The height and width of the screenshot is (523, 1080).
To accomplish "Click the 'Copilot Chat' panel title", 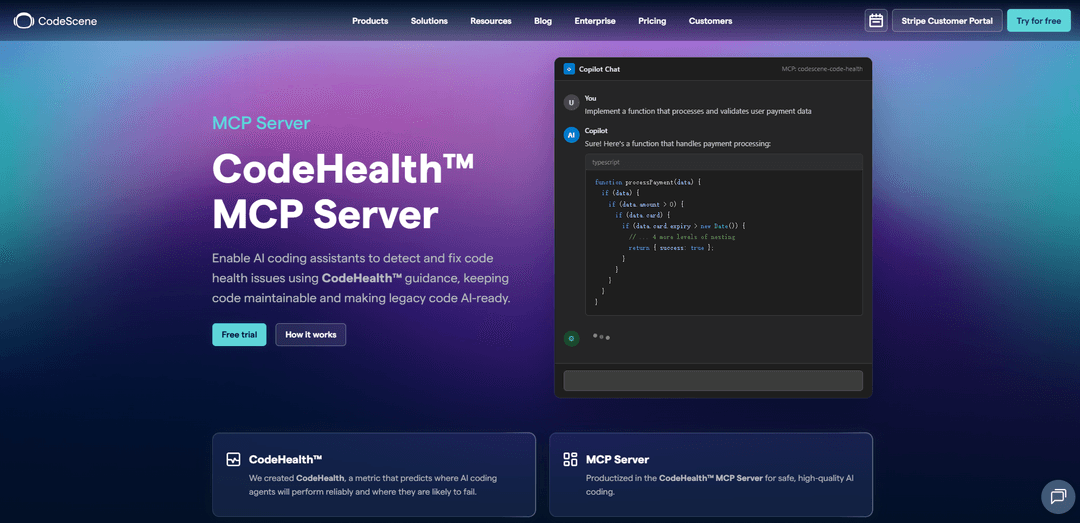I will click(x=599, y=69).
